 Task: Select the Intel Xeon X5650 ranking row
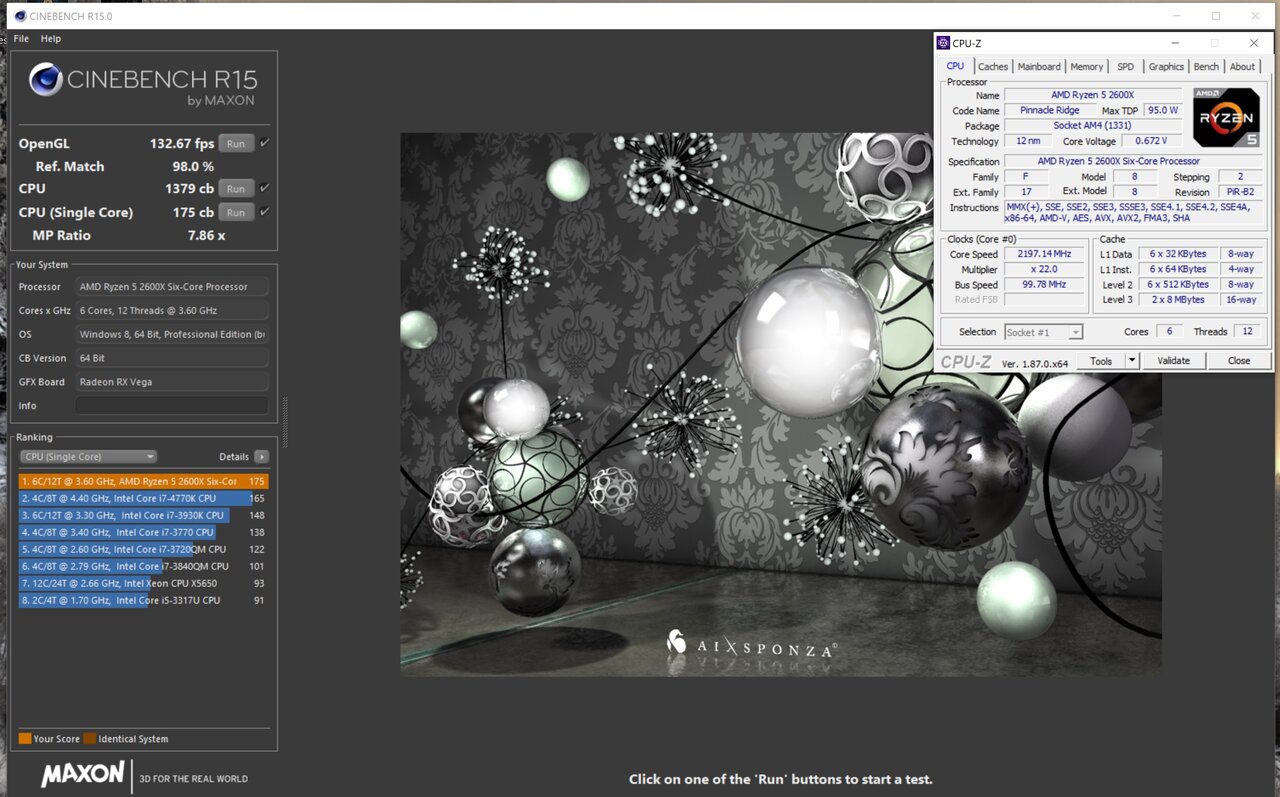point(143,583)
